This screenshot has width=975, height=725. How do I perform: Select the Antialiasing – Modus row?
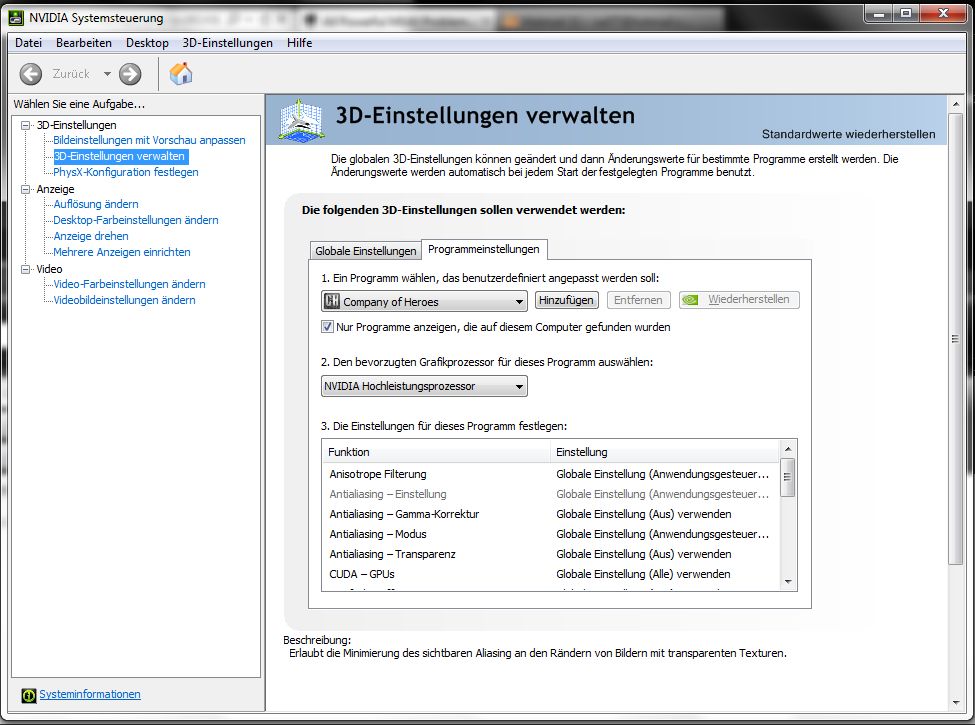tap(550, 534)
